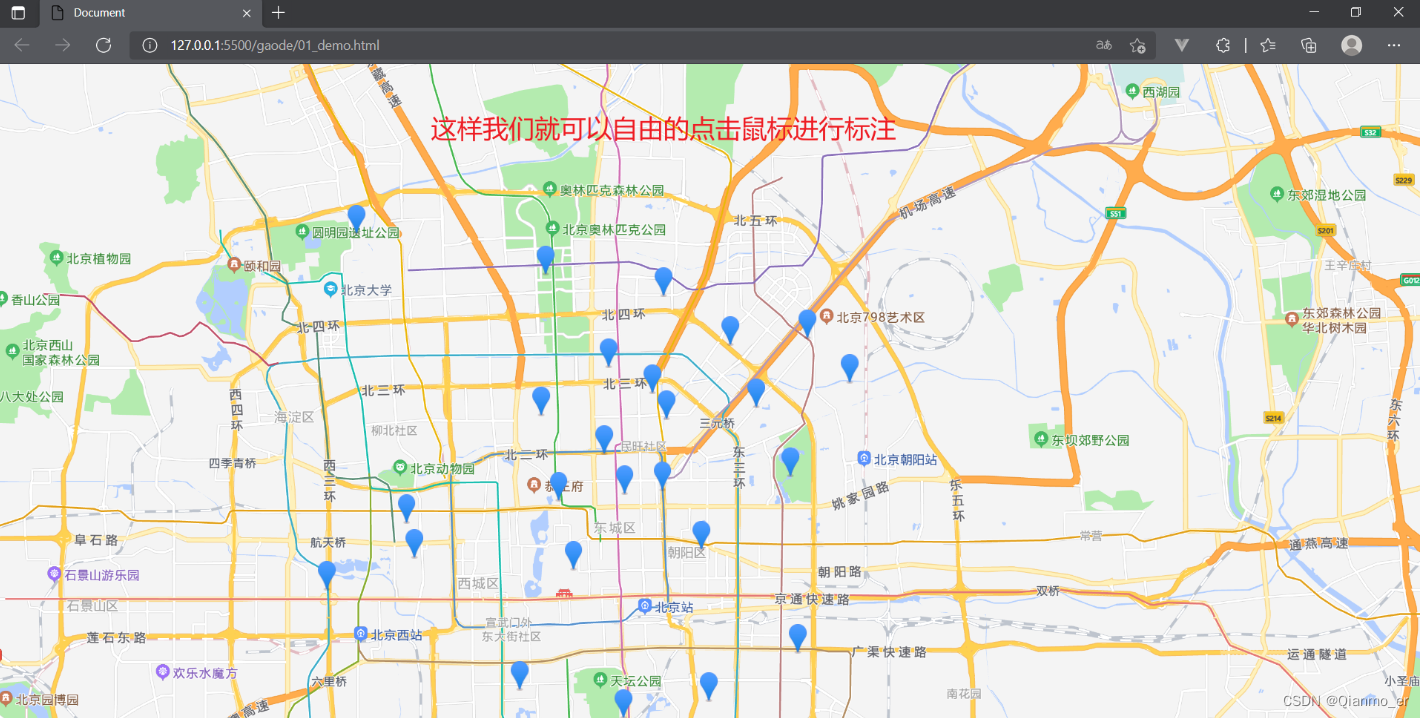Click marker next to 北京798艺术区
The width and height of the screenshot is (1424, 718).
pyautogui.click(x=807, y=323)
